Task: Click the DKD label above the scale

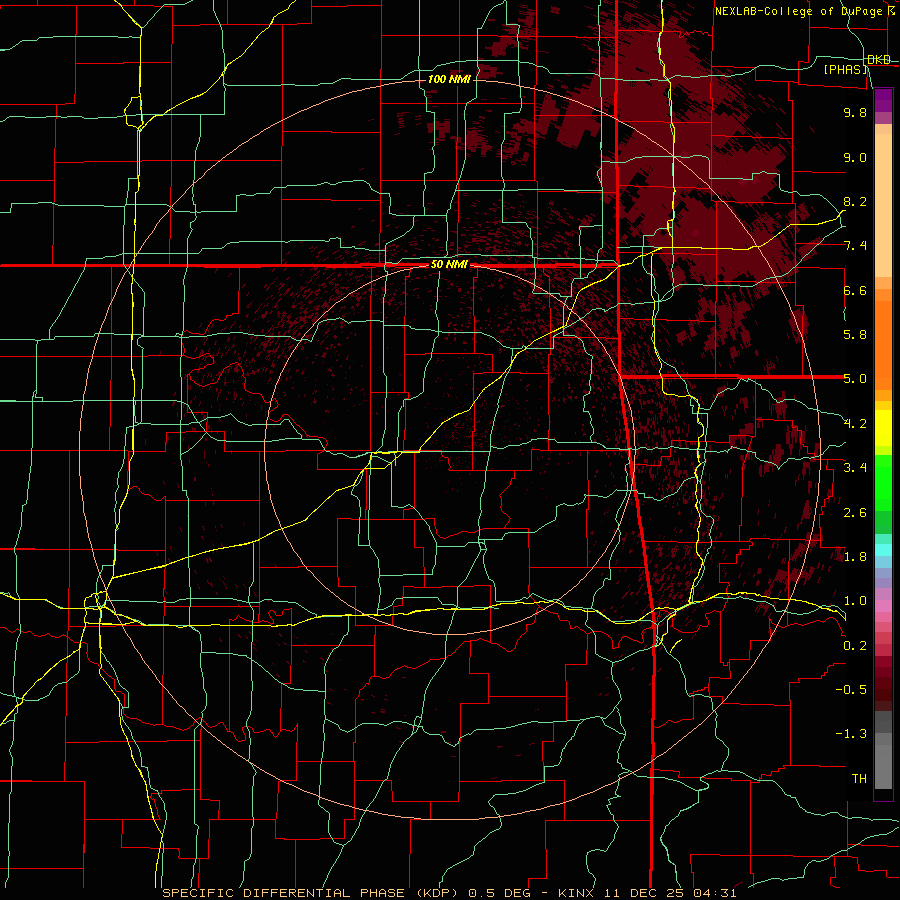Action: point(879,60)
